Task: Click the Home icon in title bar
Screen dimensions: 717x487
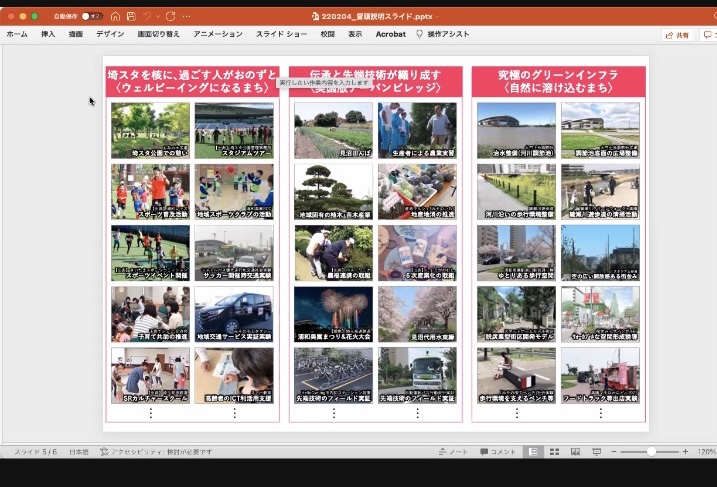Action: tap(116, 16)
